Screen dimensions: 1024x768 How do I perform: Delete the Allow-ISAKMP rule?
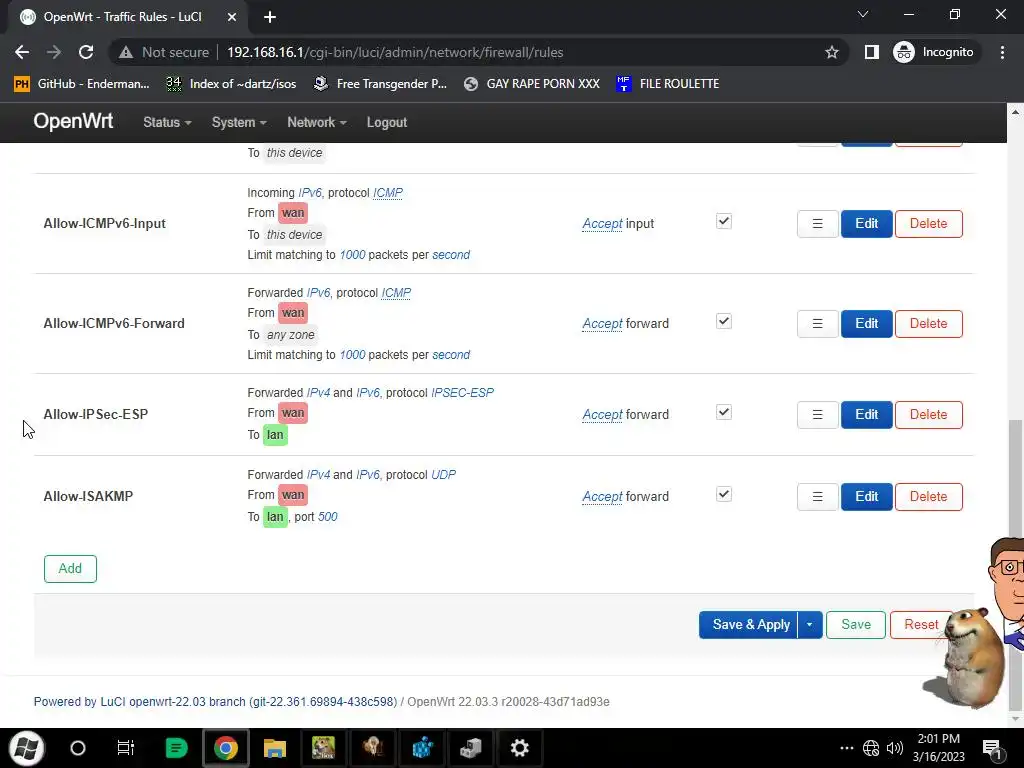[928, 496]
